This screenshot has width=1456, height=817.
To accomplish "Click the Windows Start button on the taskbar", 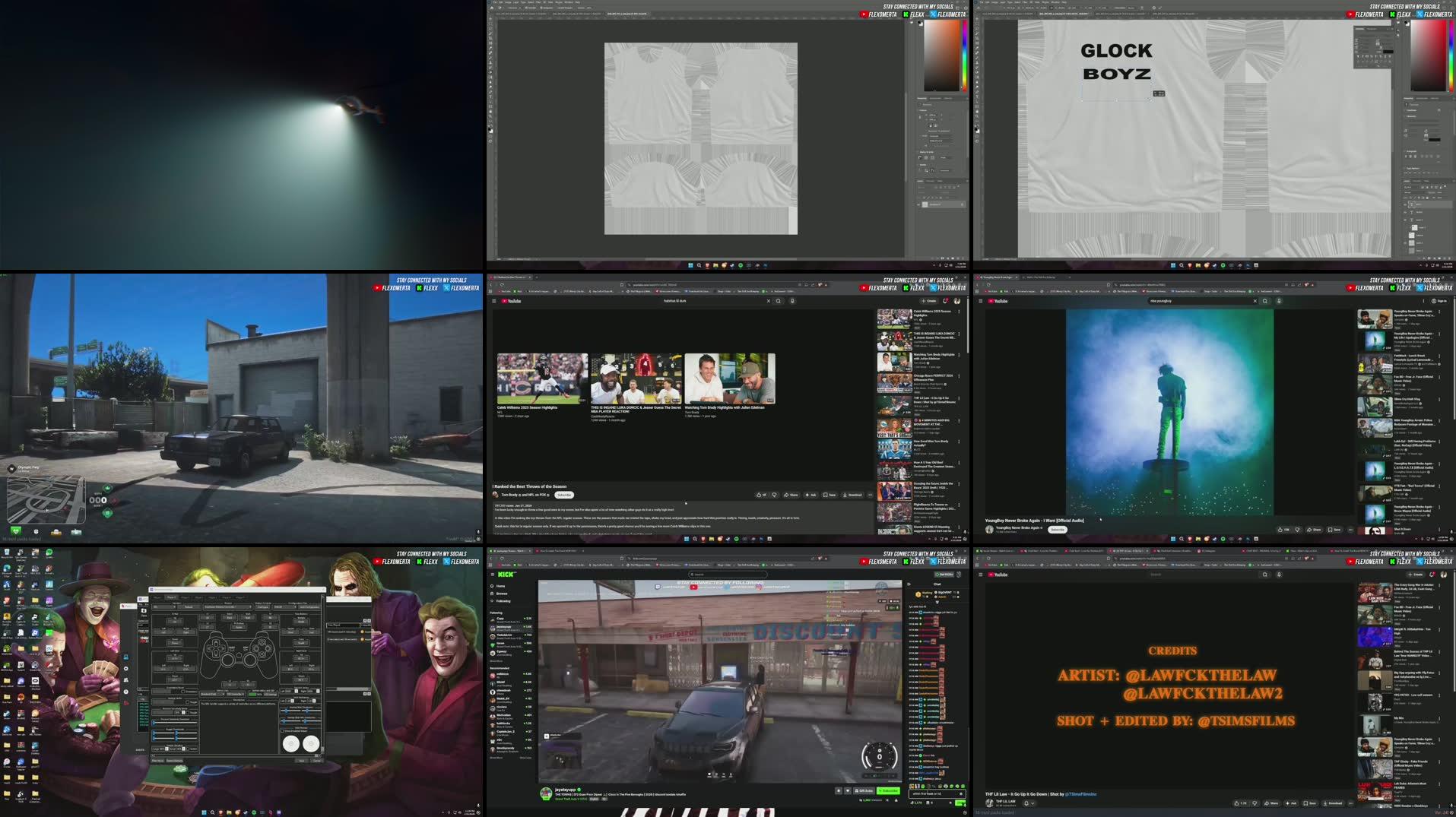I will (687, 267).
